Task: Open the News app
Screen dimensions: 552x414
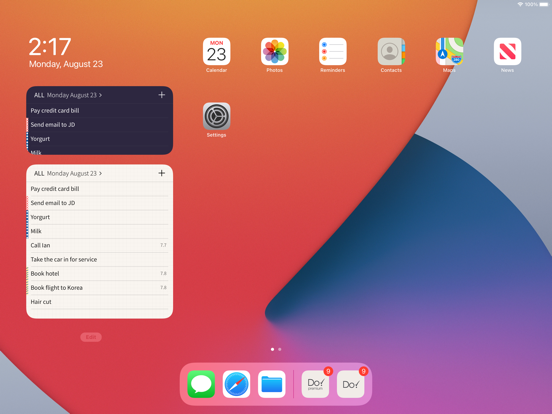Action: pyautogui.click(x=507, y=52)
